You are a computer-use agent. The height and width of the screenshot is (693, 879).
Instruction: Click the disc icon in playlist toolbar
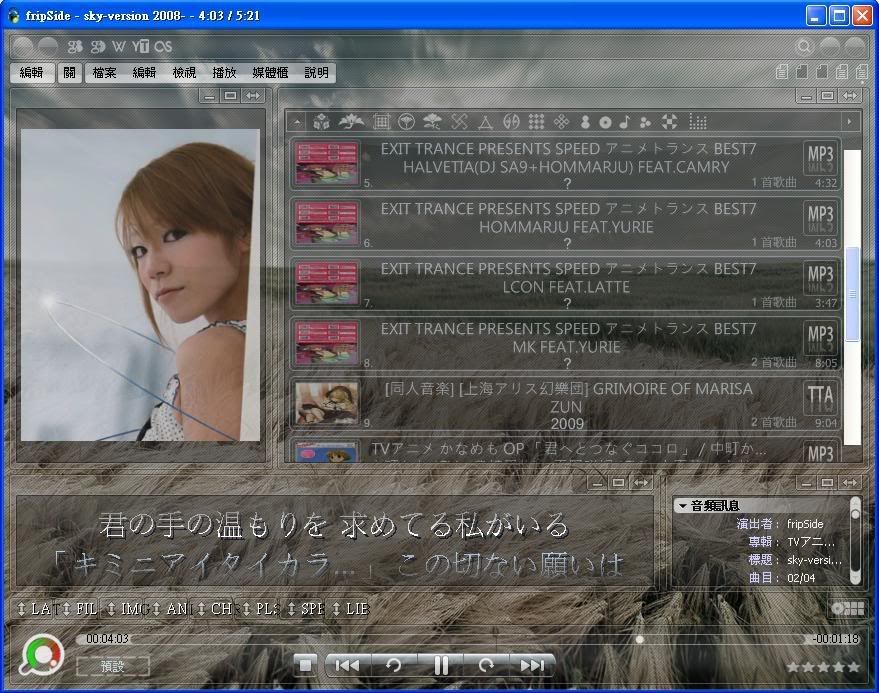(605, 122)
